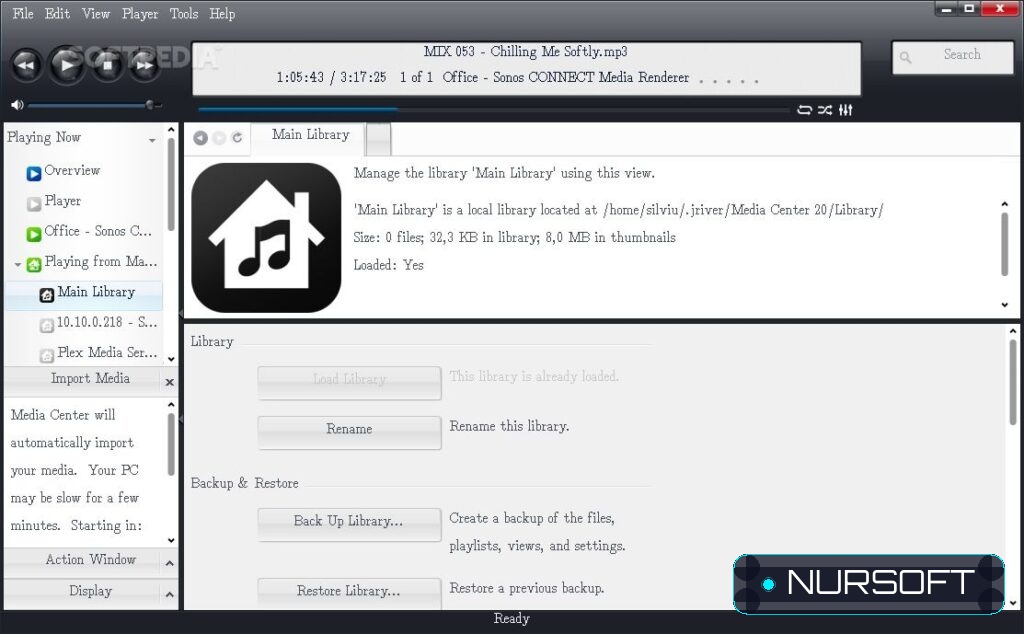Open a new tab beside Main Library
This screenshot has width=1024, height=634.
coord(378,139)
